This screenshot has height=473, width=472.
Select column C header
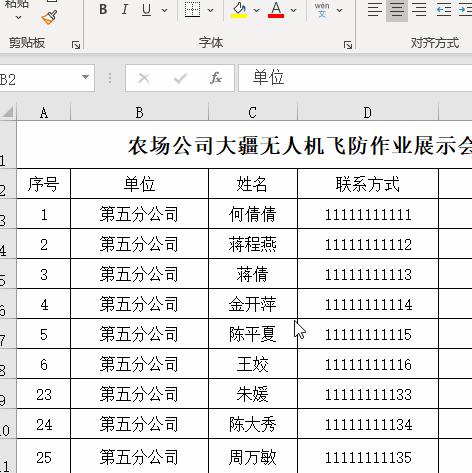[253, 112]
